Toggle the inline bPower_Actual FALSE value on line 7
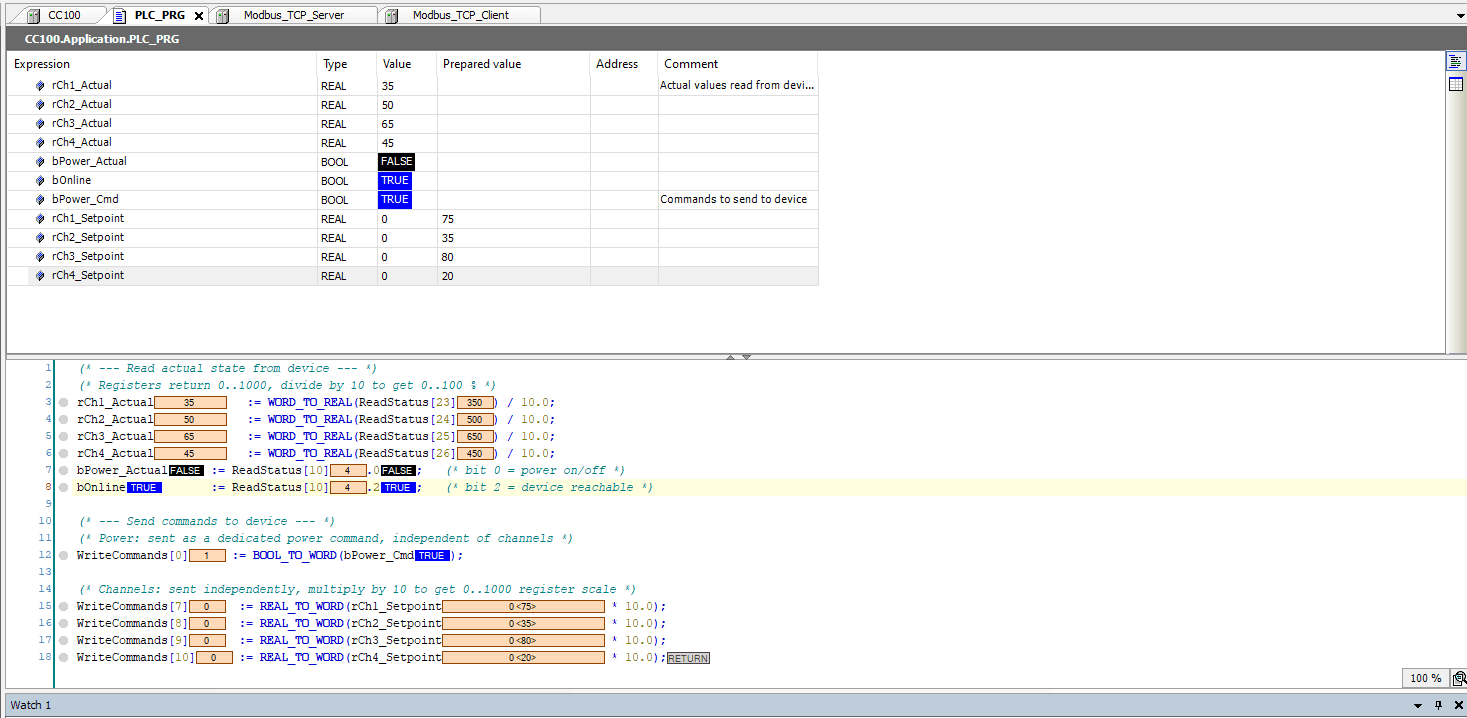 [x=186, y=471]
